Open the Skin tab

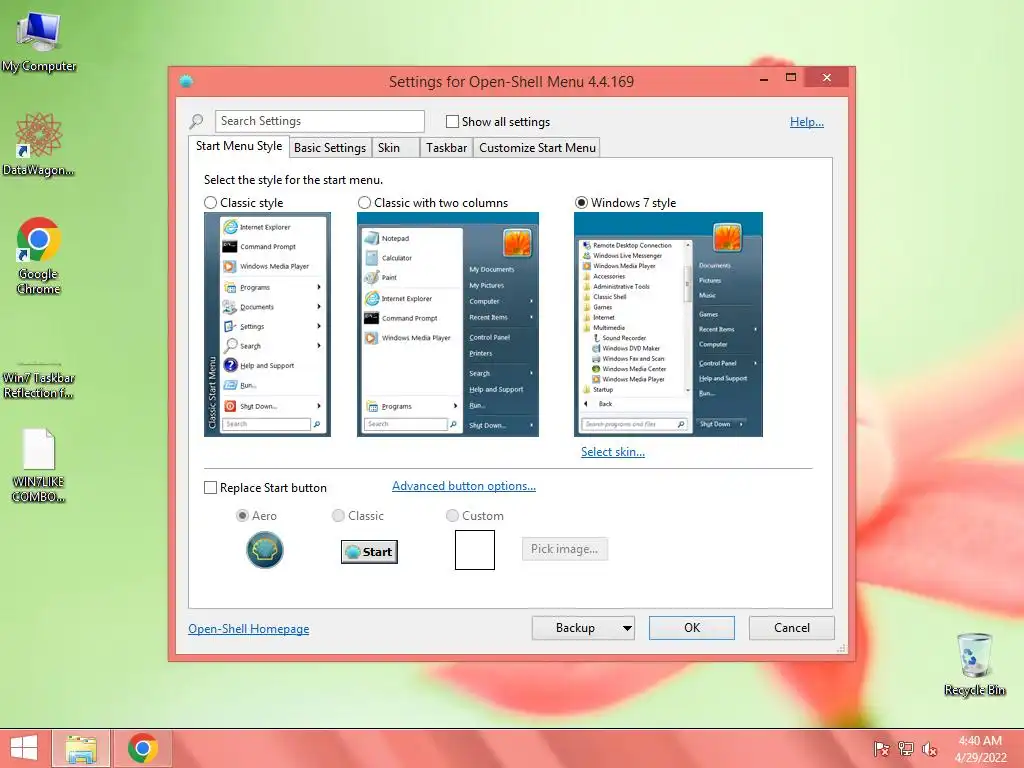[395, 148]
